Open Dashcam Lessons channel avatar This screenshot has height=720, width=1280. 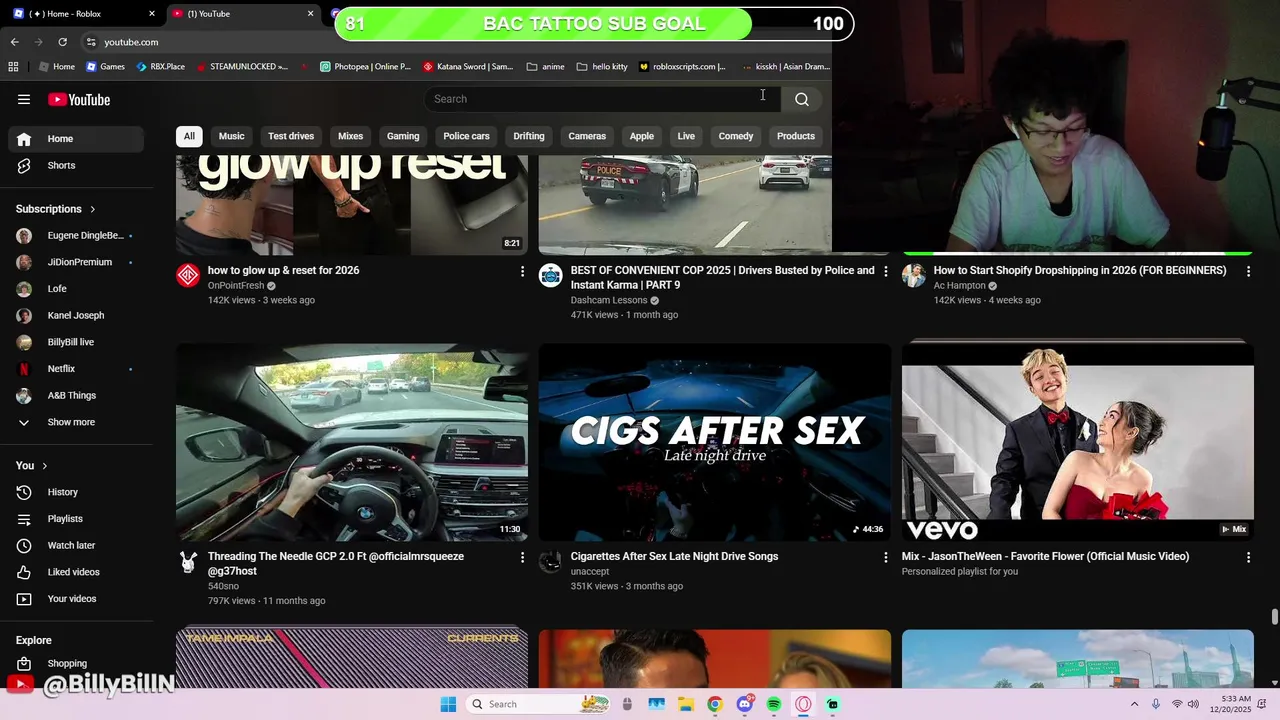coord(551,275)
